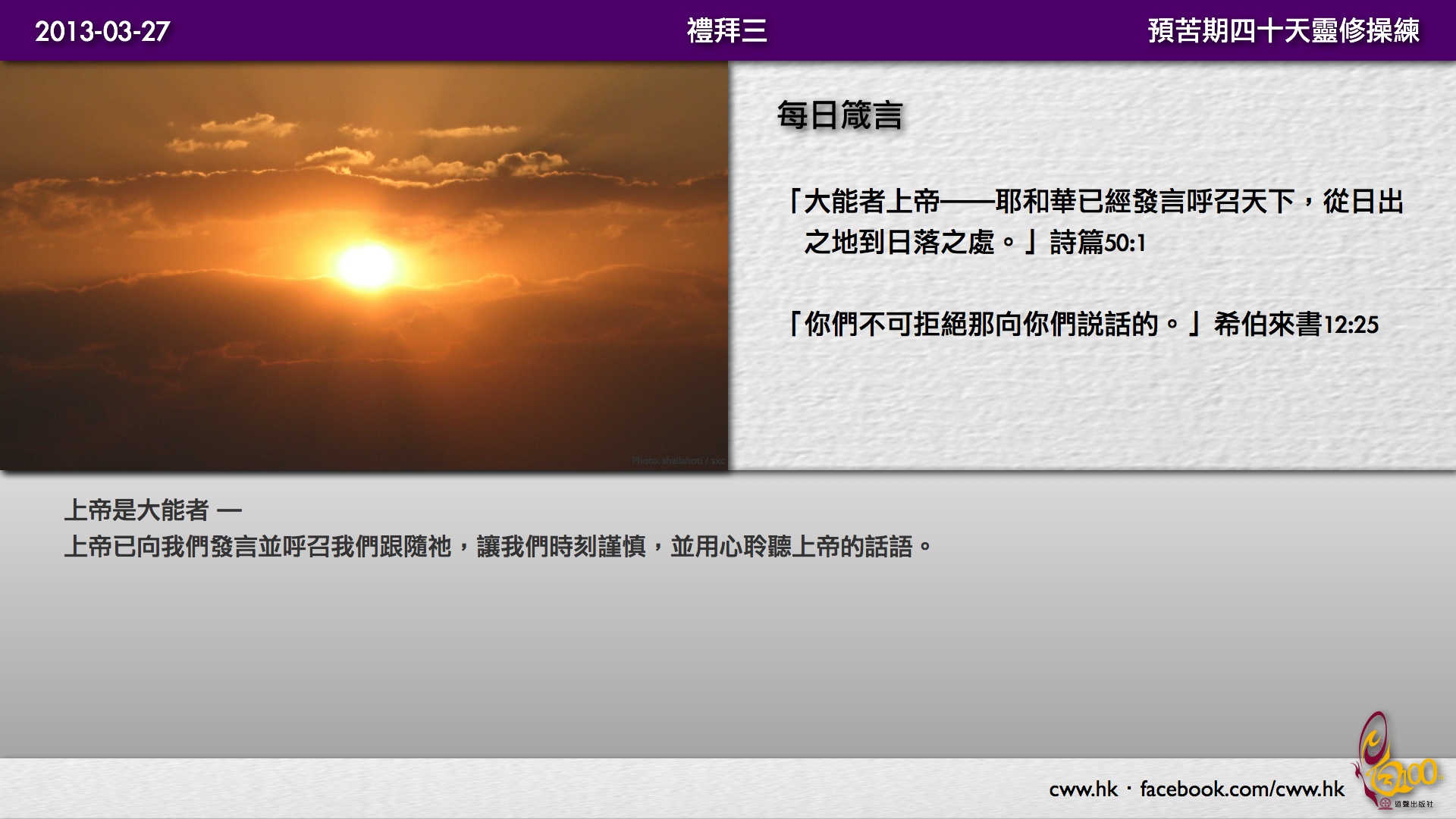This screenshot has height=819, width=1456.
Task: Click the small 道聲出版社 publisher emblem
Action: click(x=1385, y=805)
